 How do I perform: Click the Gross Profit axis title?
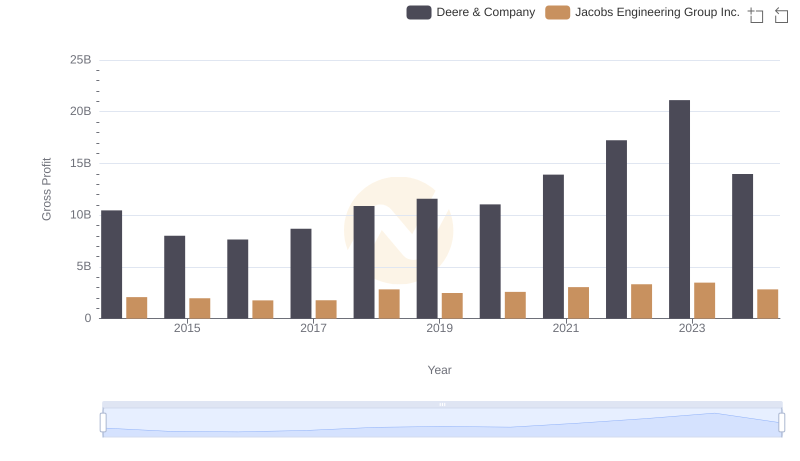coord(46,189)
